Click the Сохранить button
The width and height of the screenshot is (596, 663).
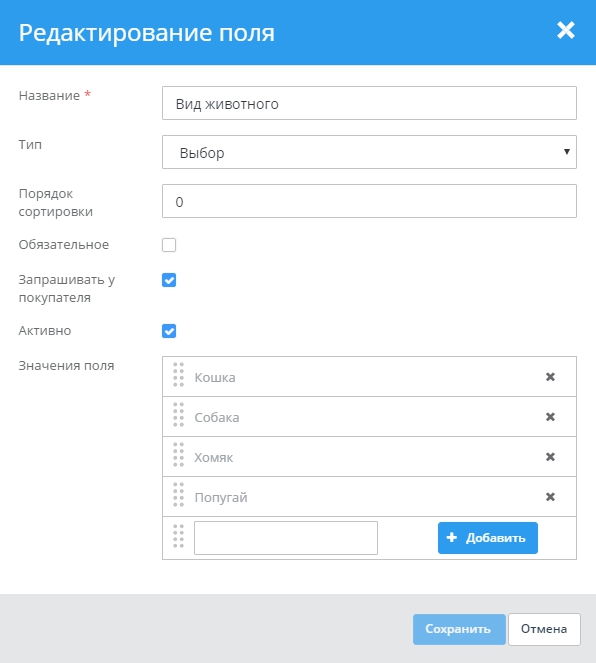[459, 629]
